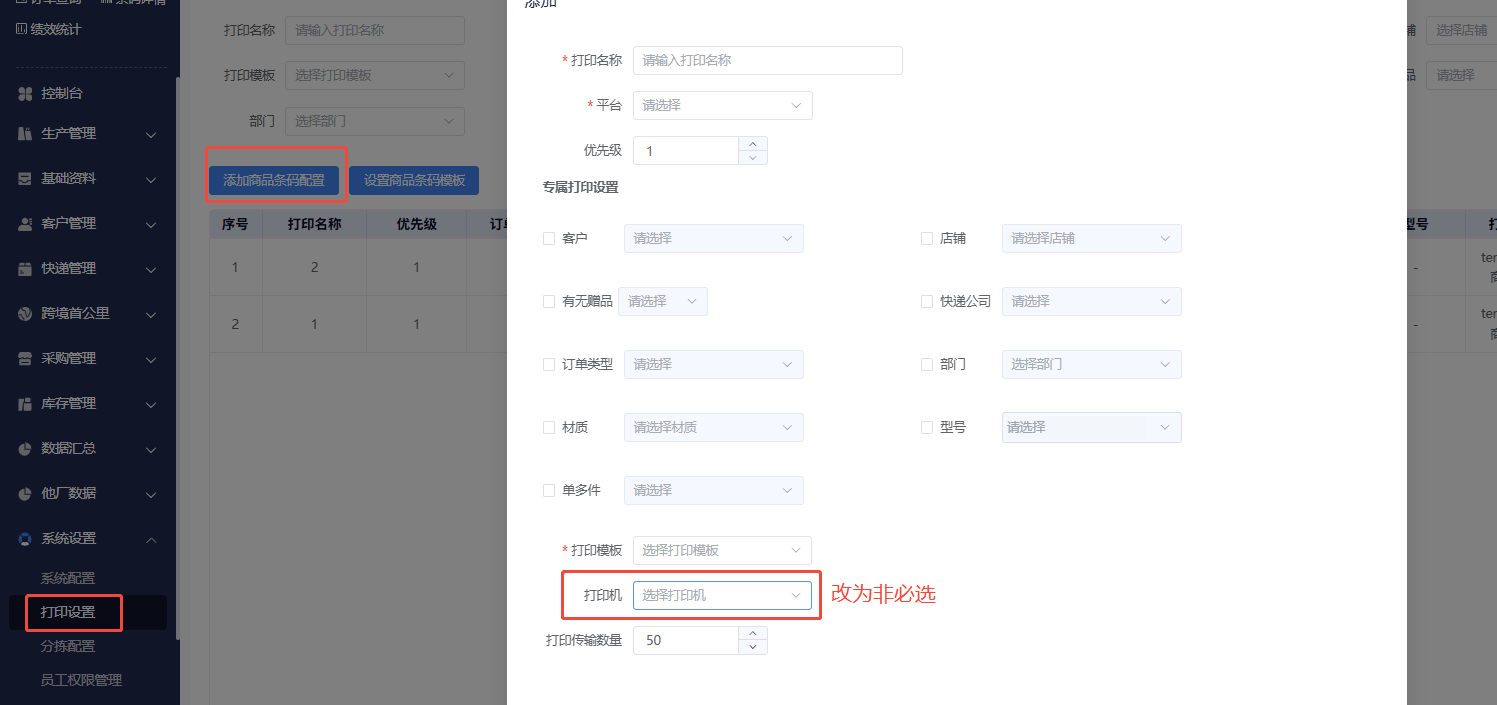The width and height of the screenshot is (1497, 705).
Task: Click the 他厂数据 sidebar icon
Action: 26,494
